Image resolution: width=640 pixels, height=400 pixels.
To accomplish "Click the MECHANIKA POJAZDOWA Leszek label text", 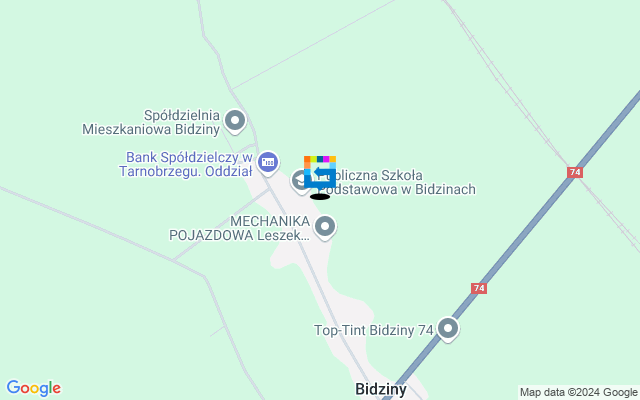I will [x=240, y=228].
